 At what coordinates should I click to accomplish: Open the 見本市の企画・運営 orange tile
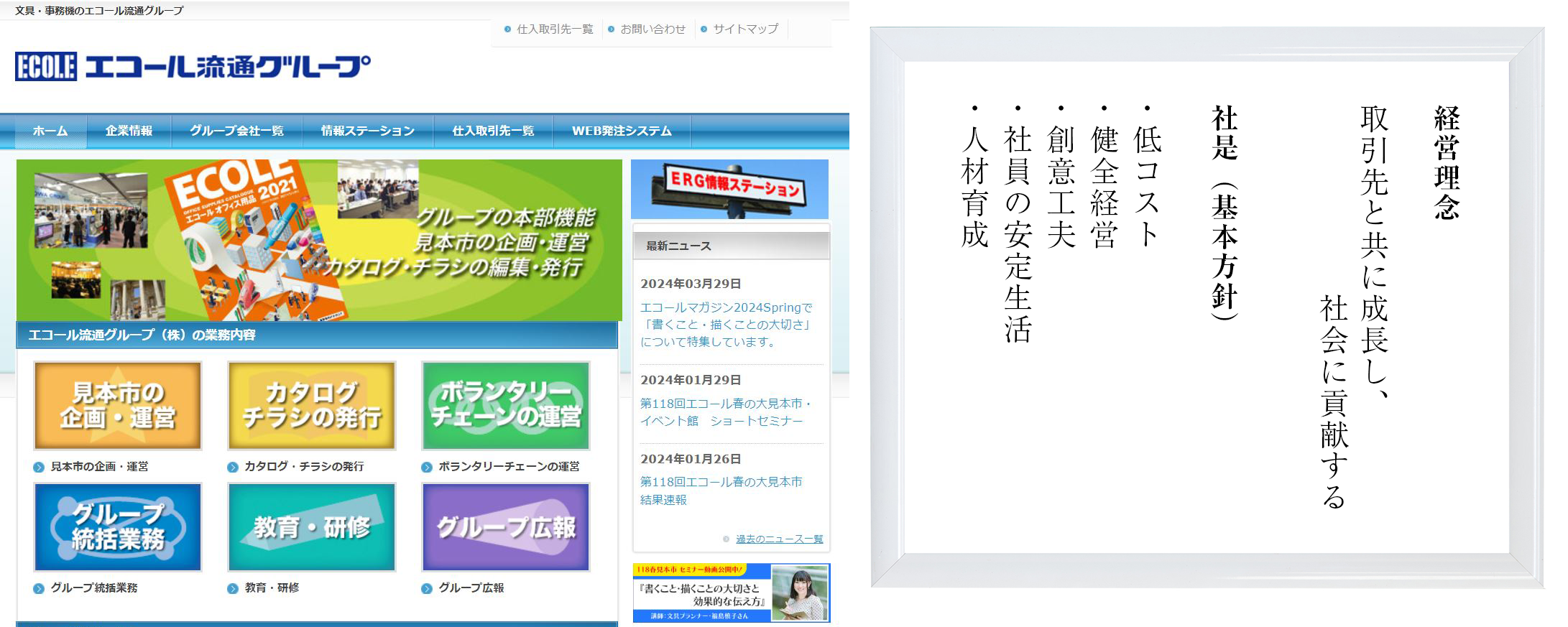click(x=118, y=406)
